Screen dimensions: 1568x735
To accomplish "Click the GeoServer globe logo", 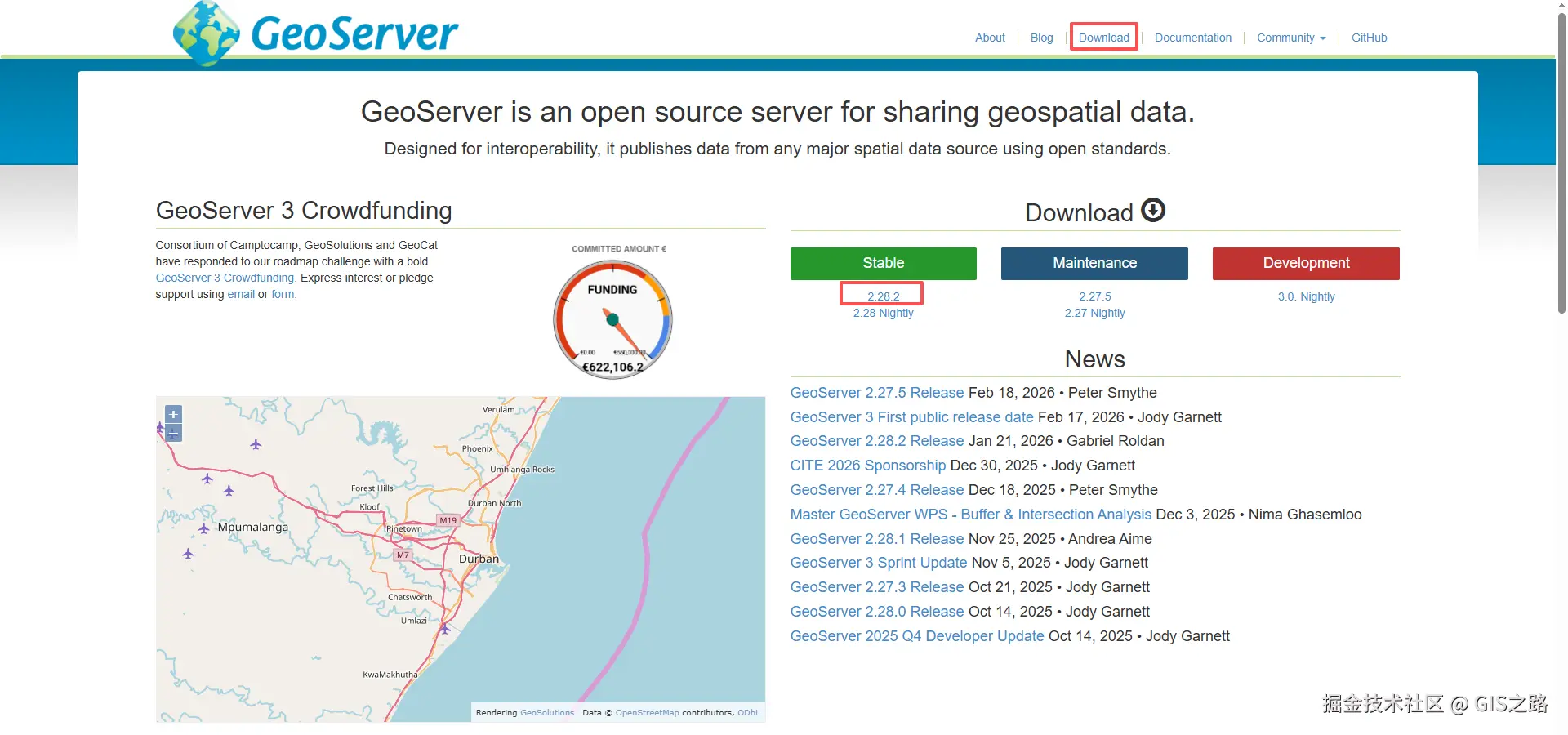I will pos(207,33).
